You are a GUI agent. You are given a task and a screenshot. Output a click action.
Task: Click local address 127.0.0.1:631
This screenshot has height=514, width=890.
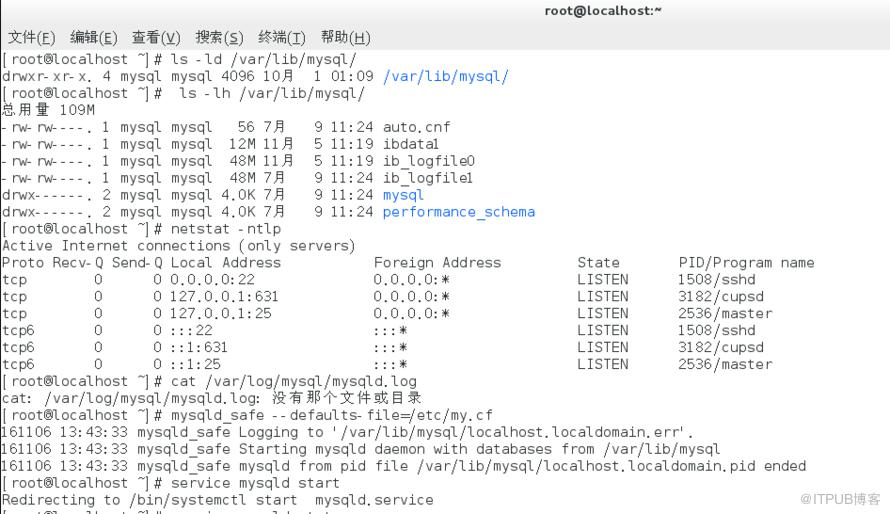tap(224, 297)
